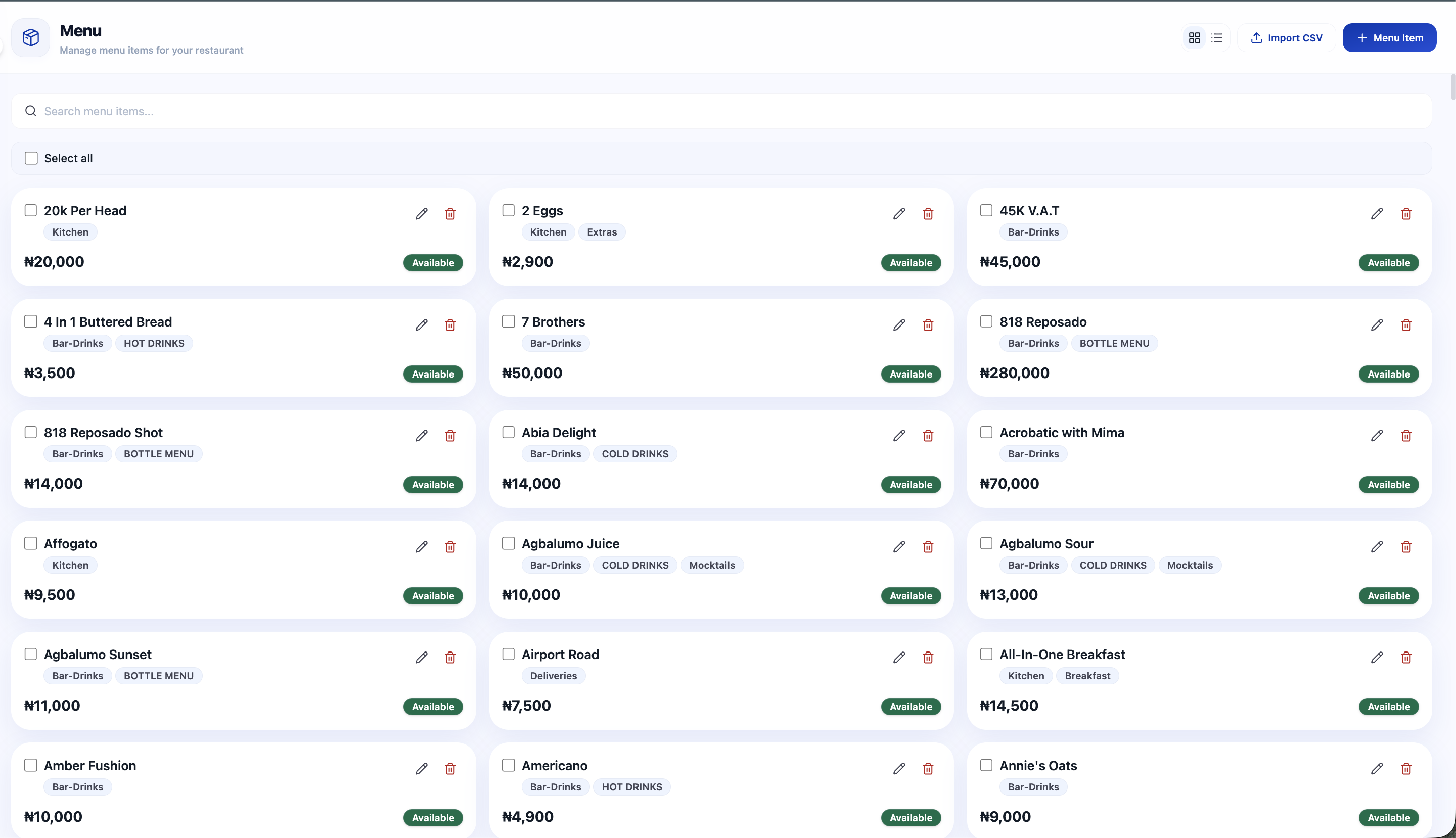Select the Amber Fushion checkbox

point(30,765)
